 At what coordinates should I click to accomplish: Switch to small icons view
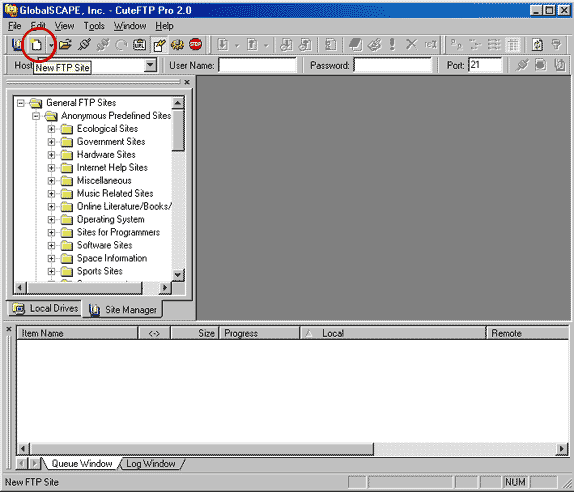coord(475,45)
